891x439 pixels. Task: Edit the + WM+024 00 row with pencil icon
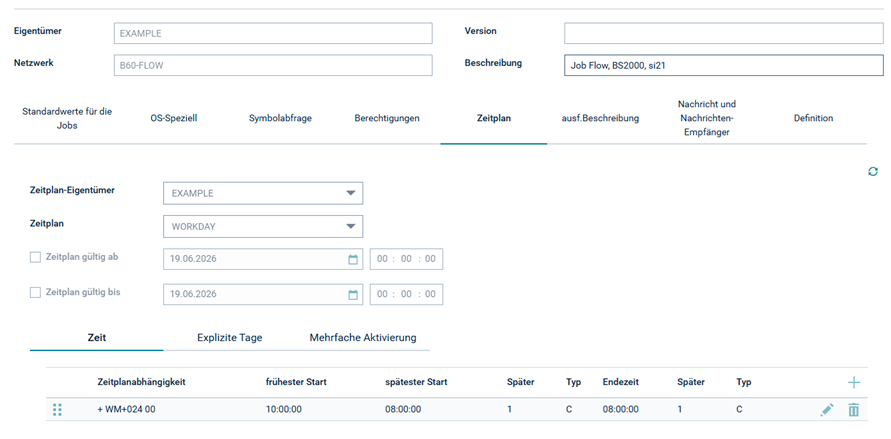point(827,409)
